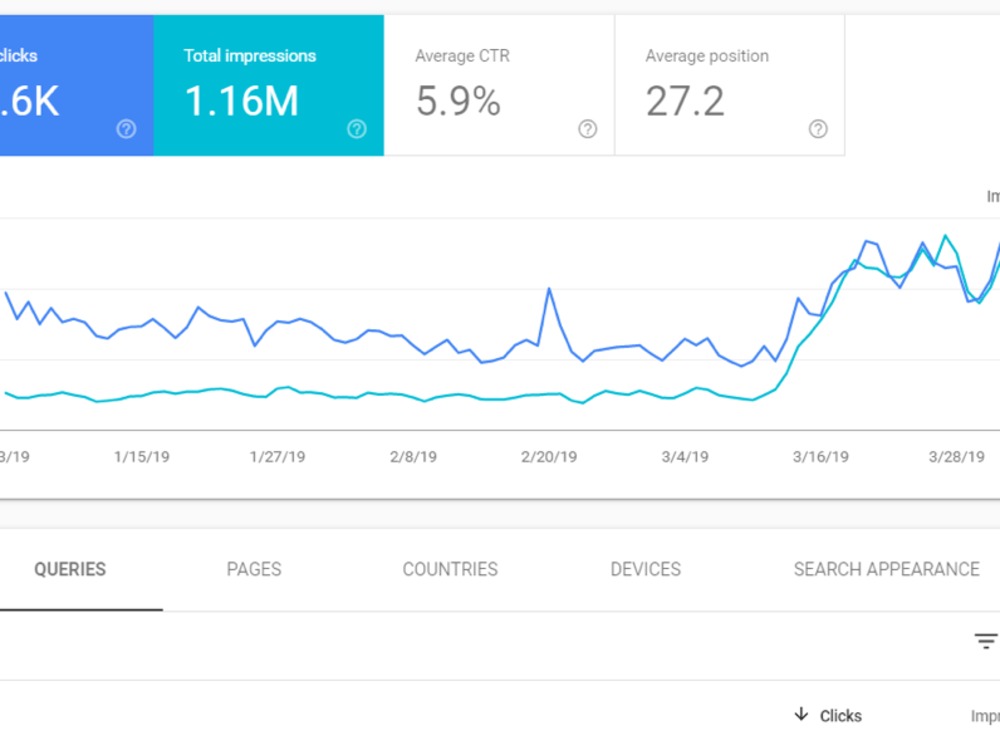The width and height of the screenshot is (1000, 750).
Task: Open help icon on Average CTR card
Action: 587,129
